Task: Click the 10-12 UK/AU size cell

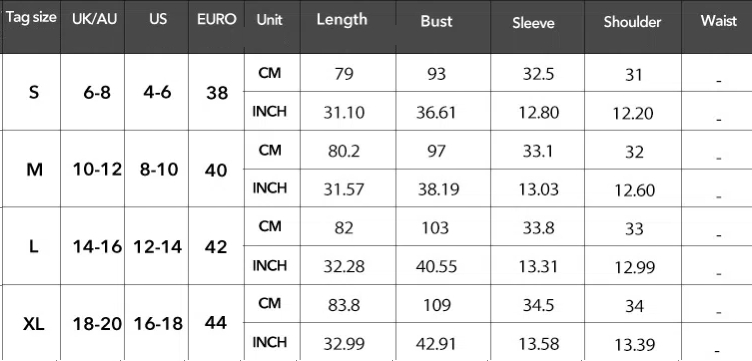Action: (x=97, y=170)
